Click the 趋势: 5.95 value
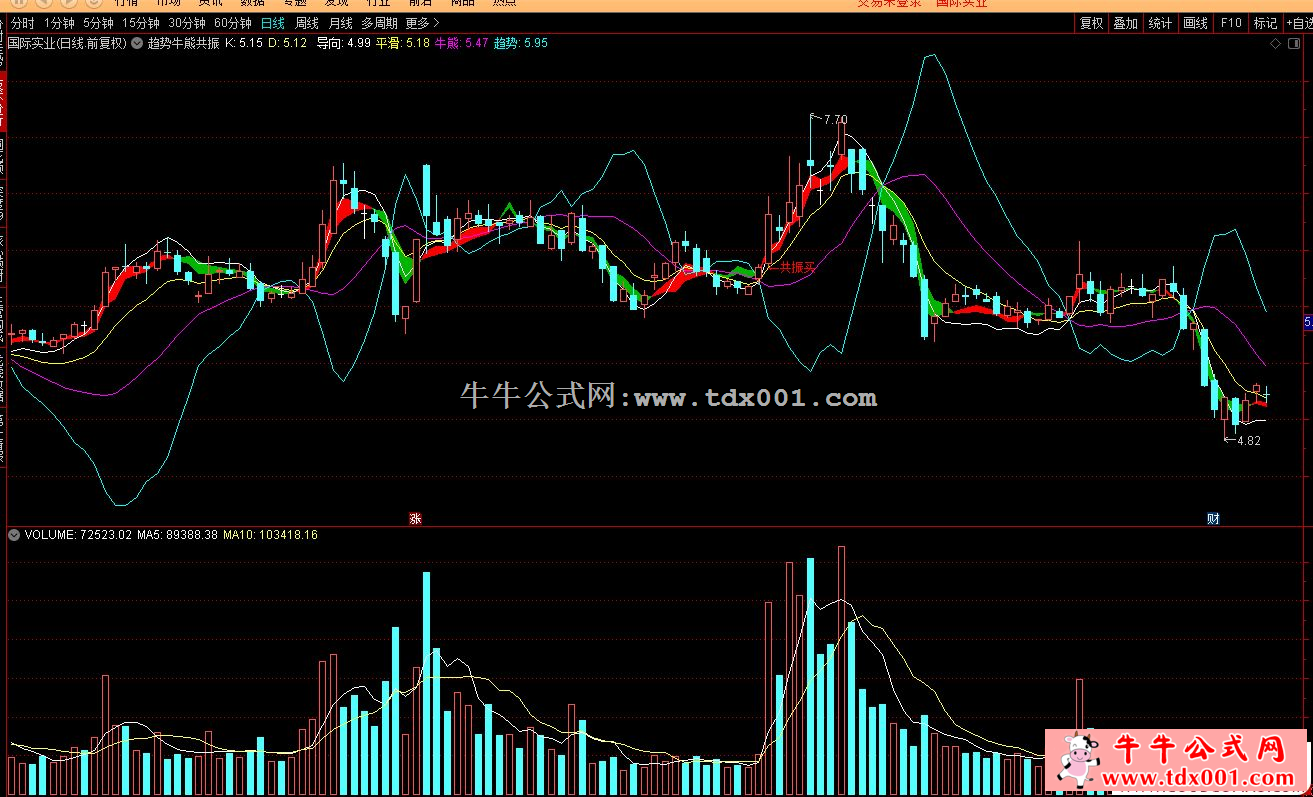1313x797 pixels. 521,43
